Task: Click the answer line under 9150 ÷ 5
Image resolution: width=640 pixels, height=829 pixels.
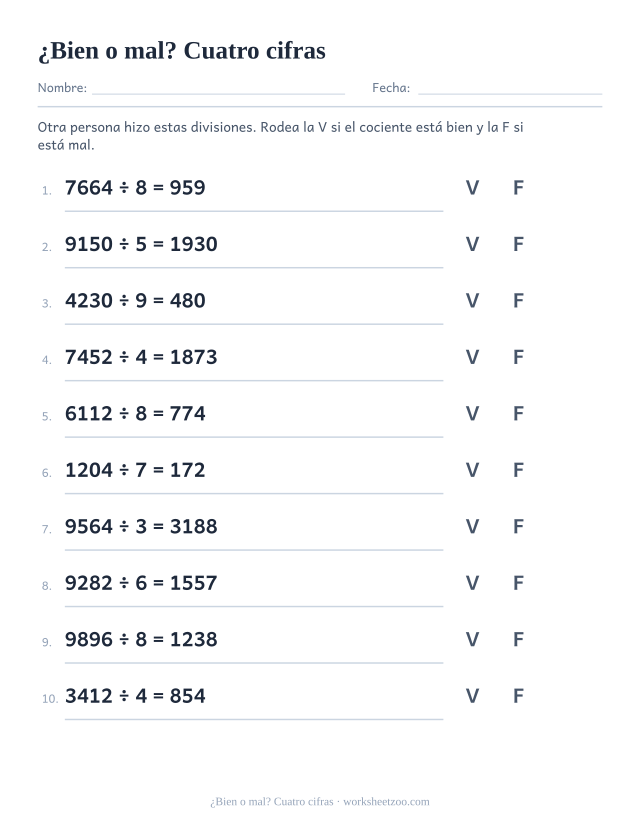Action: (x=254, y=268)
